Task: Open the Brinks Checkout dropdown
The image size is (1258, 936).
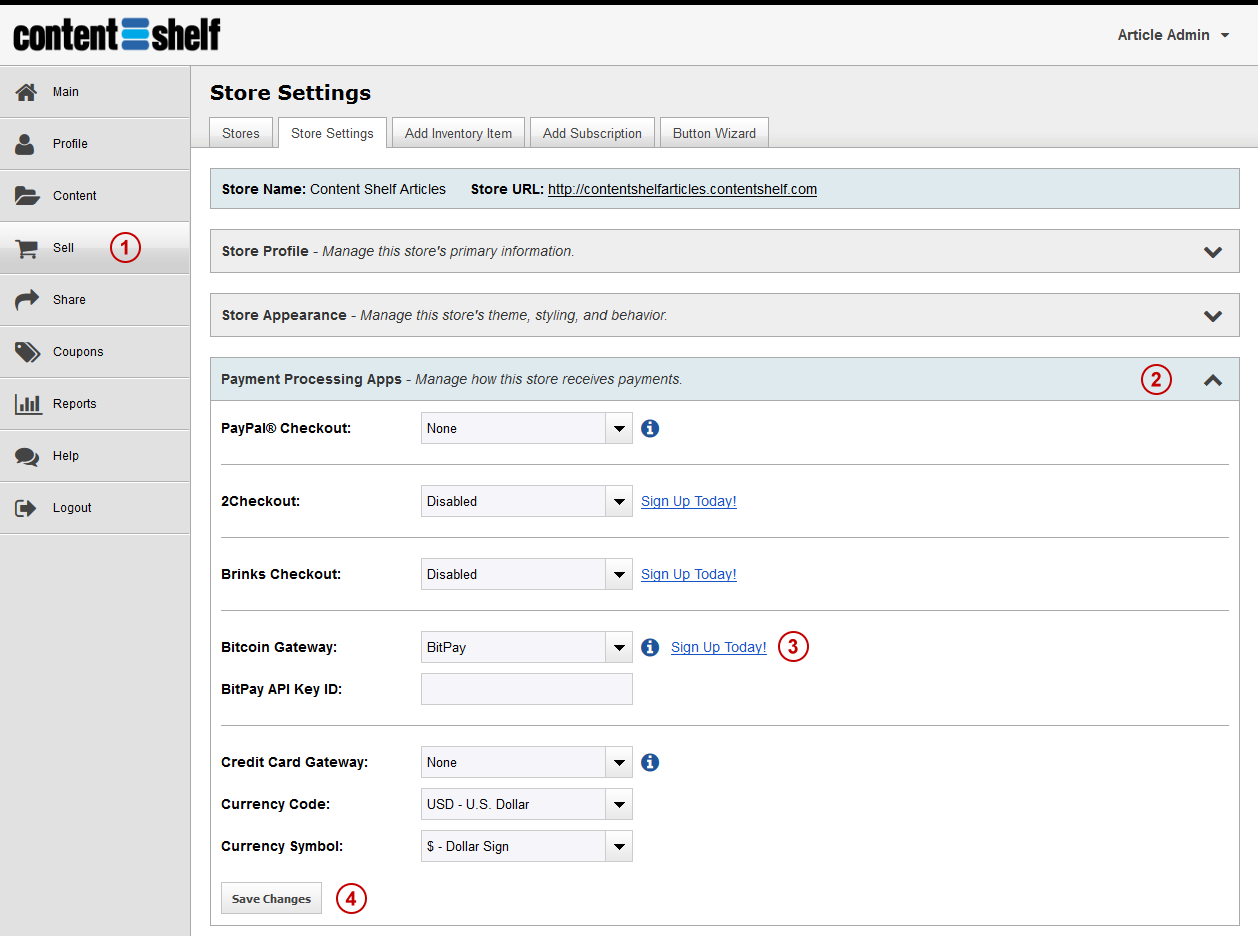Action: pyautogui.click(x=527, y=574)
